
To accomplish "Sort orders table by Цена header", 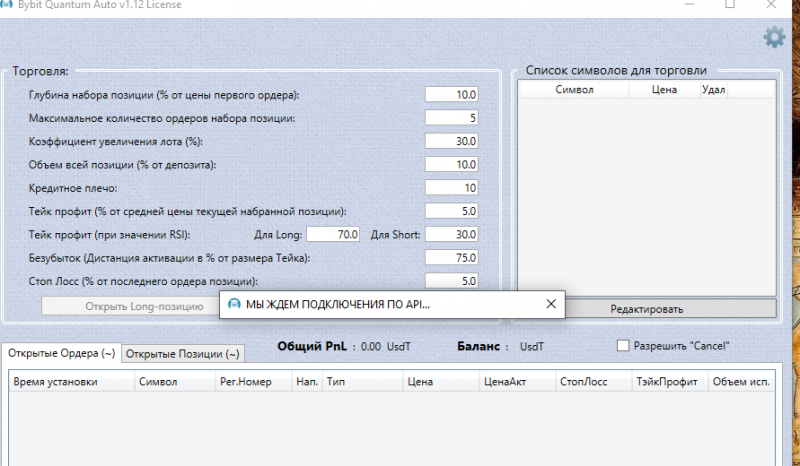I will pos(441,382).
